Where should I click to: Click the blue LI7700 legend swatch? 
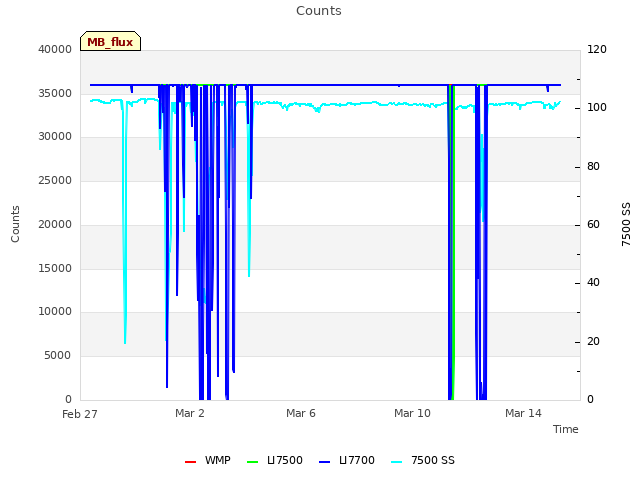pyautogui.click(x=324, y=462)
